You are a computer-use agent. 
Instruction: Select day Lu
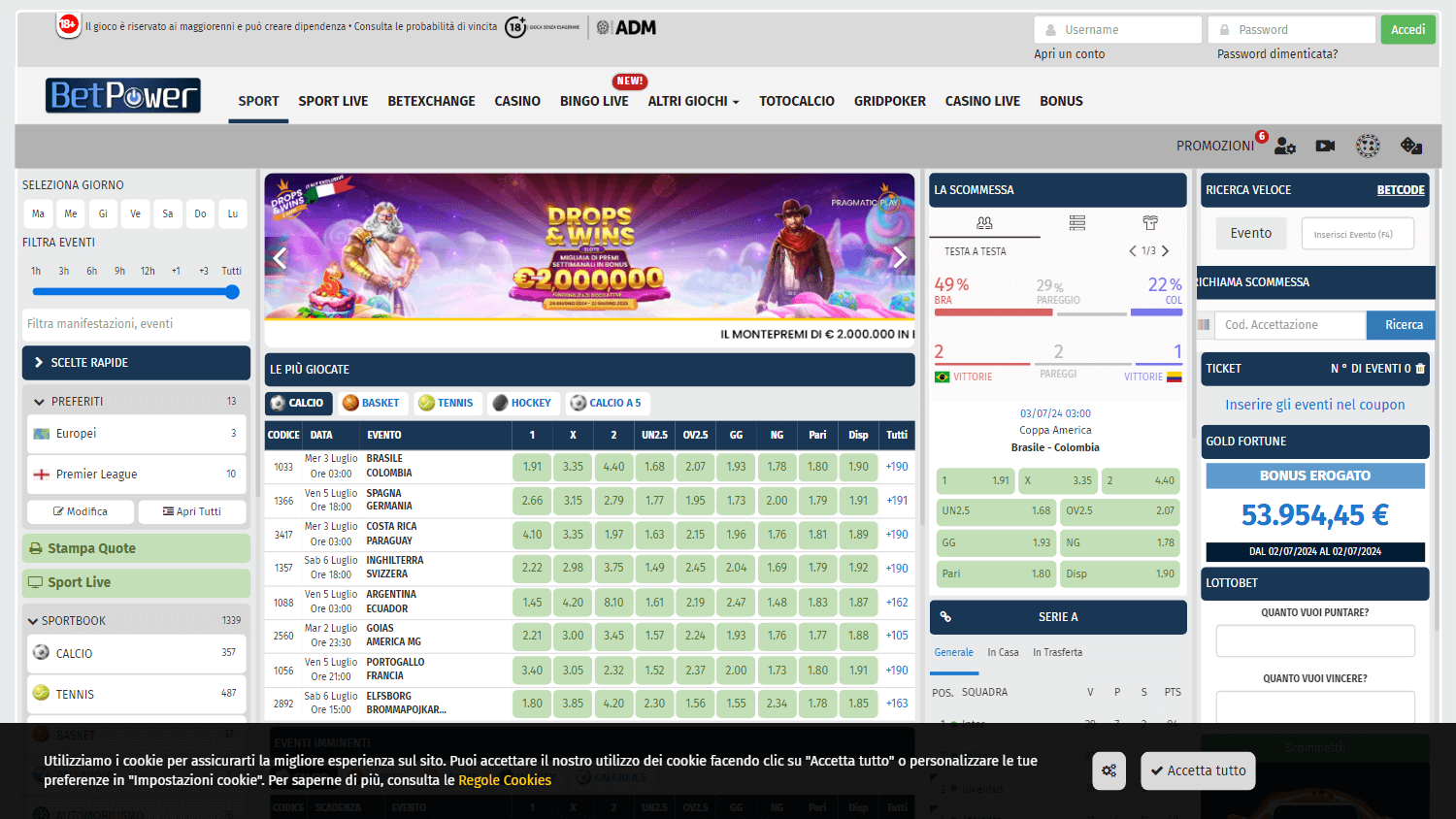233,213
